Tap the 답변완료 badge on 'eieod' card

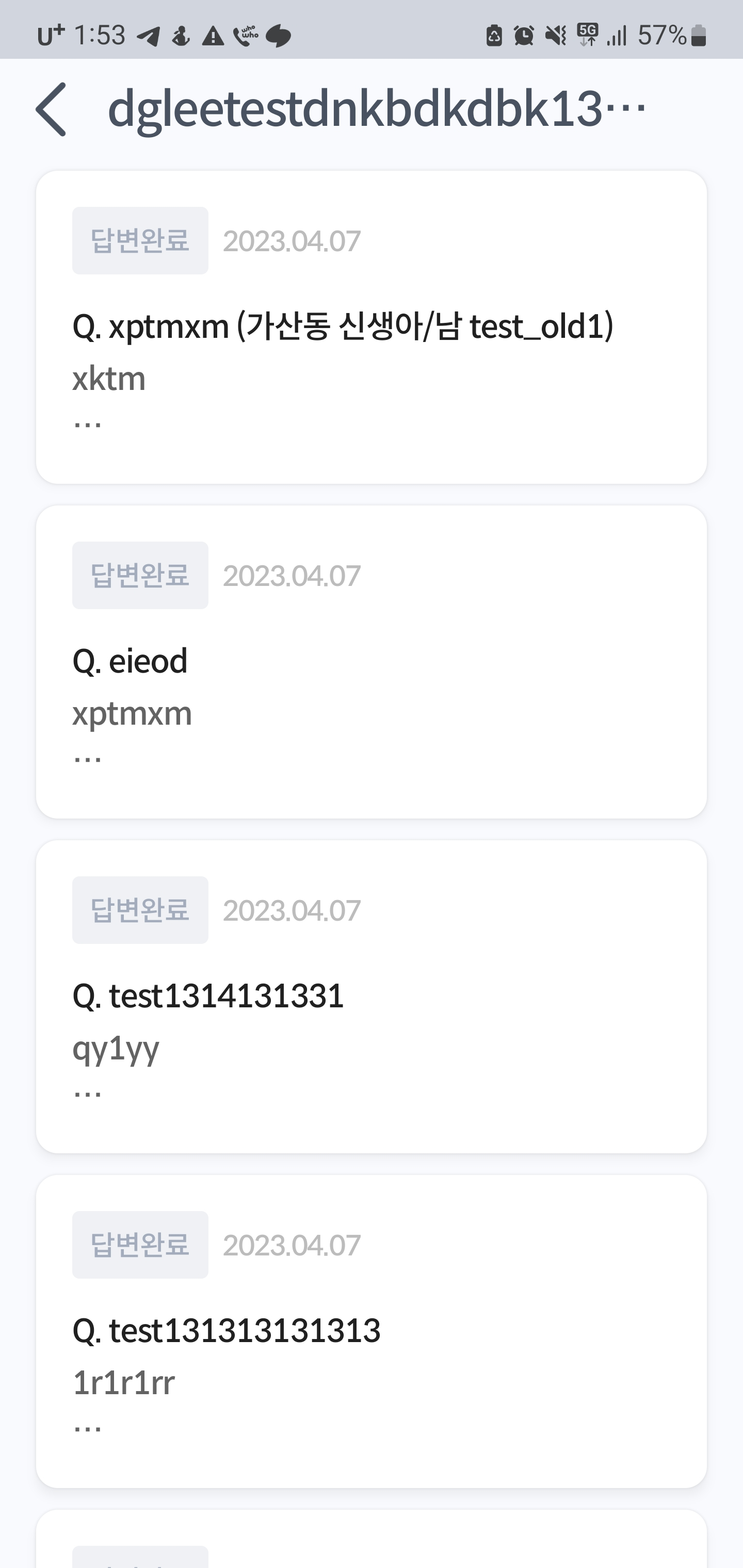pos(140,575)
